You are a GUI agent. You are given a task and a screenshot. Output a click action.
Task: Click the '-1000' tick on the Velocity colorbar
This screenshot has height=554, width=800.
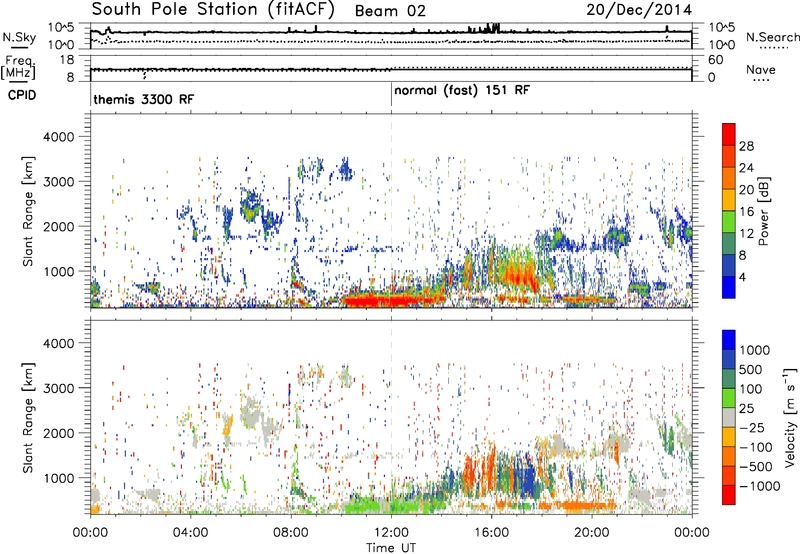[759, 486]
